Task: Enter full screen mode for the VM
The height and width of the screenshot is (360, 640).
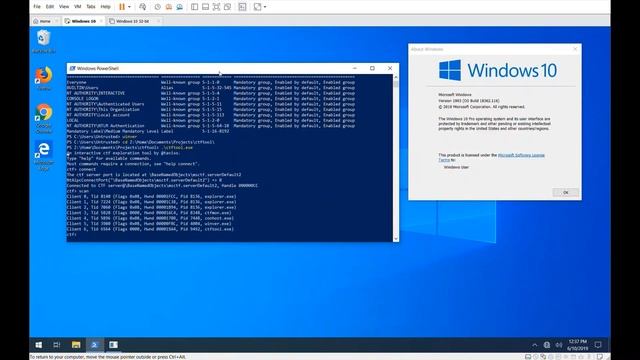Action: 216,7
